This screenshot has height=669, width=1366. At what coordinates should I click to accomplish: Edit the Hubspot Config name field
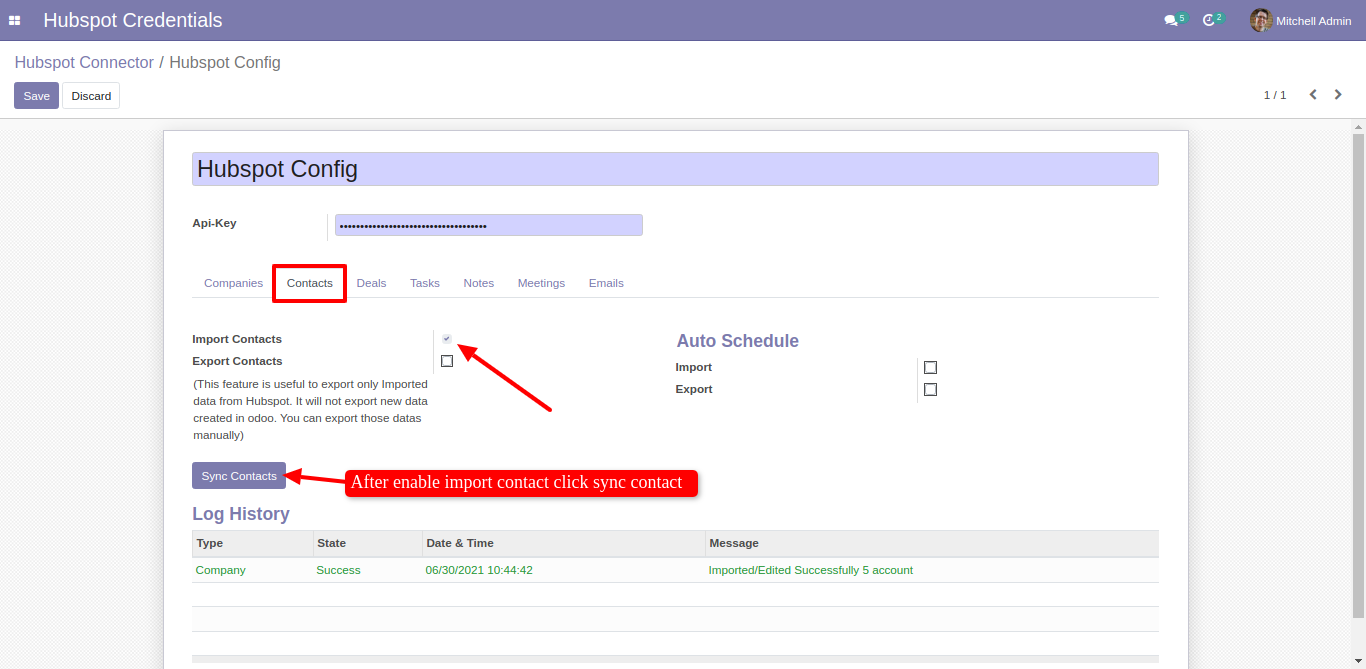[x=675, y=169]
